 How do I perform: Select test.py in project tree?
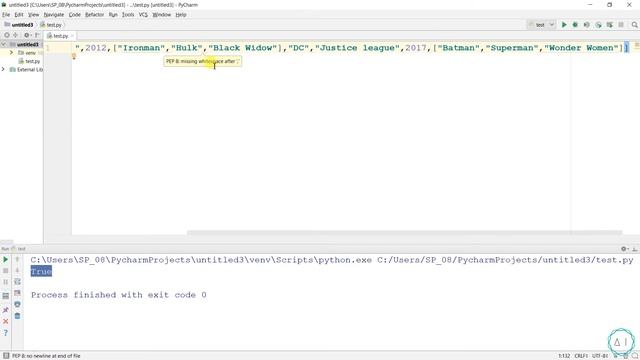tap(29, 61)
